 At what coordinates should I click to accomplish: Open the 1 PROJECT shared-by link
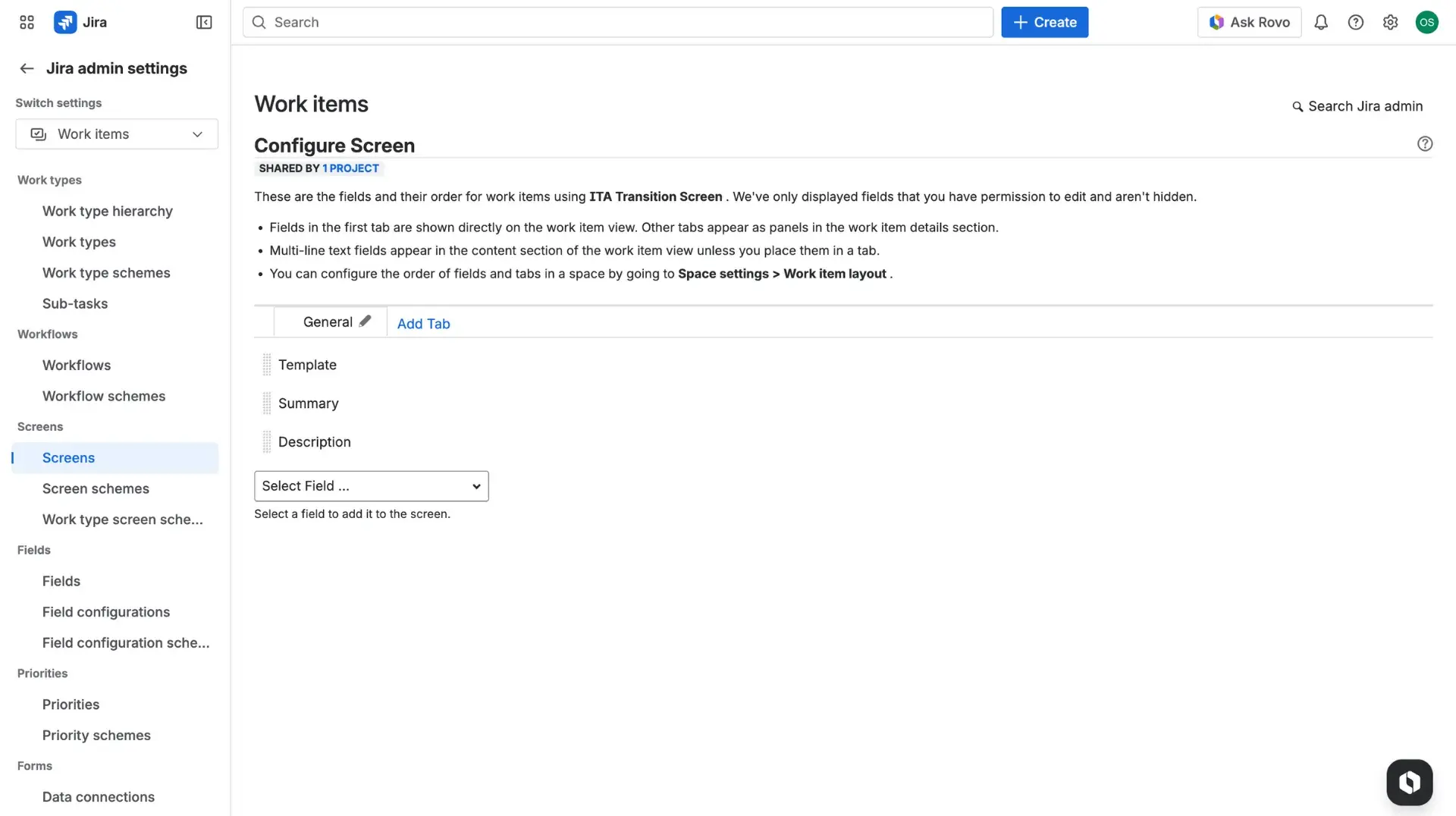point(350,168)
